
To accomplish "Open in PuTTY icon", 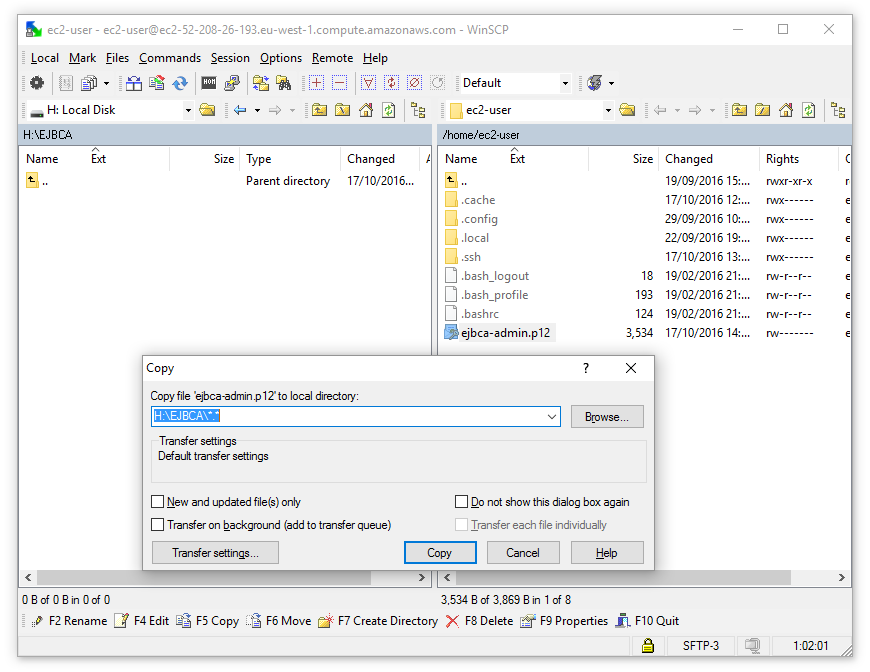I will [232, 83].
